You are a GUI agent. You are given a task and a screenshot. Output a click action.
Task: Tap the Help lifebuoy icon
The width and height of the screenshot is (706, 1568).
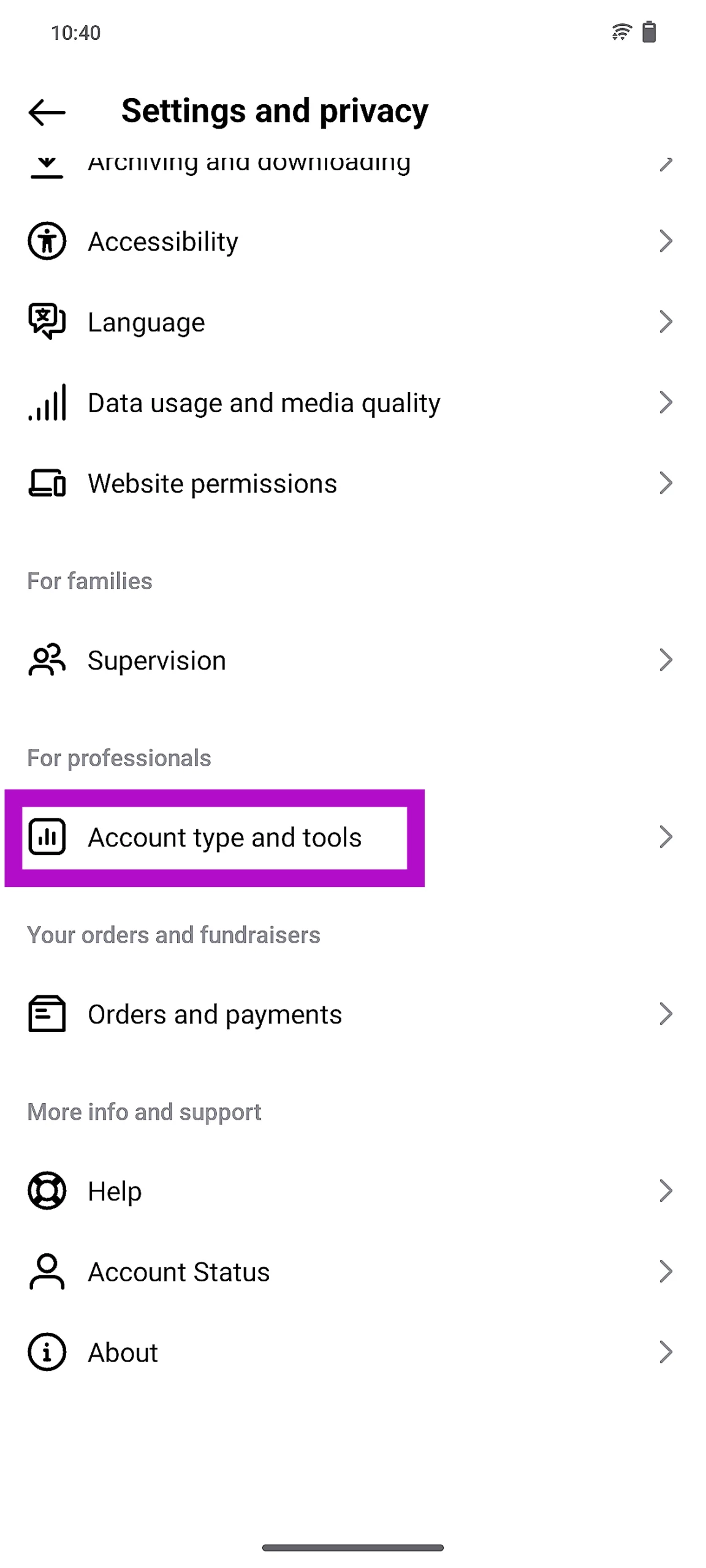47,1191
